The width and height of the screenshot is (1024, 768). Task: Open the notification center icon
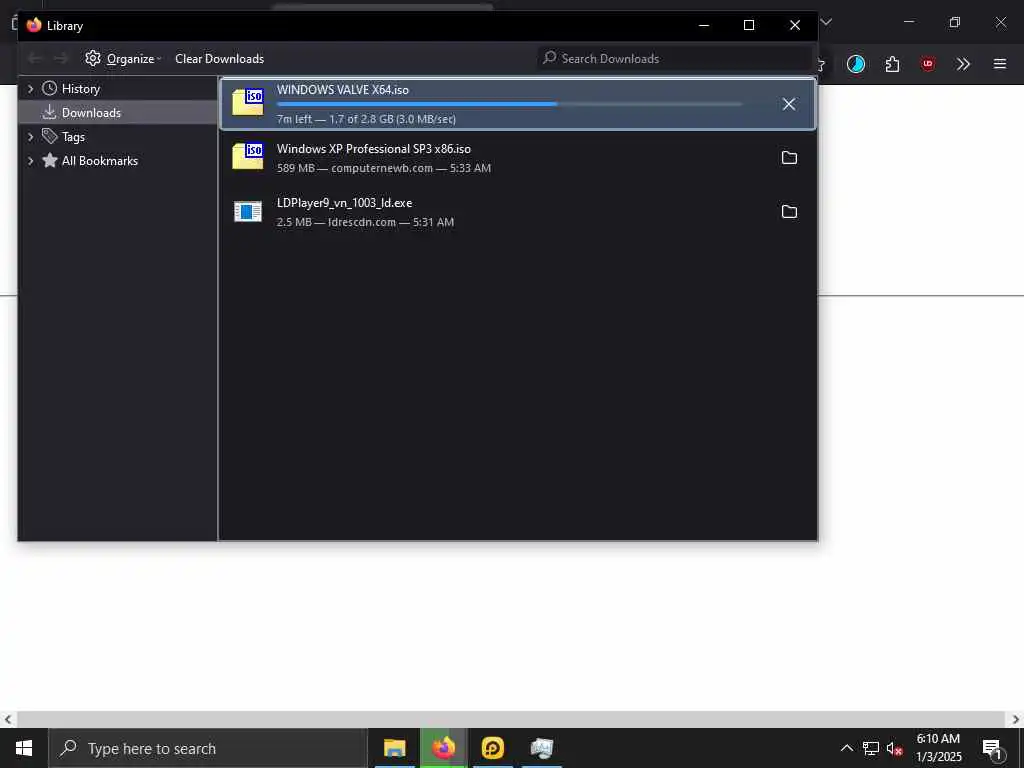[x=992, y=748]
